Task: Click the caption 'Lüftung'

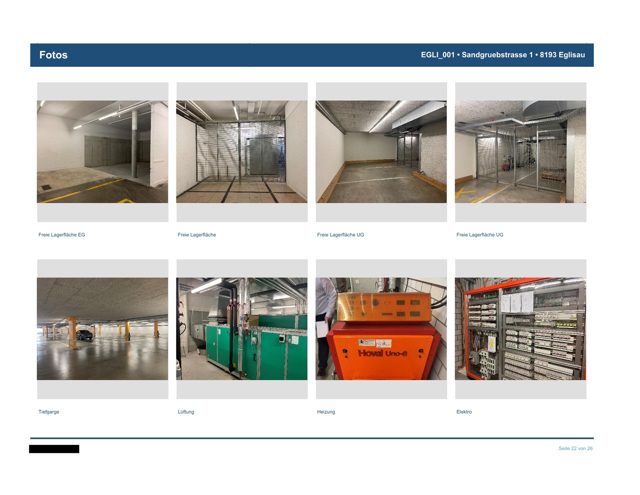Action: 186,412
